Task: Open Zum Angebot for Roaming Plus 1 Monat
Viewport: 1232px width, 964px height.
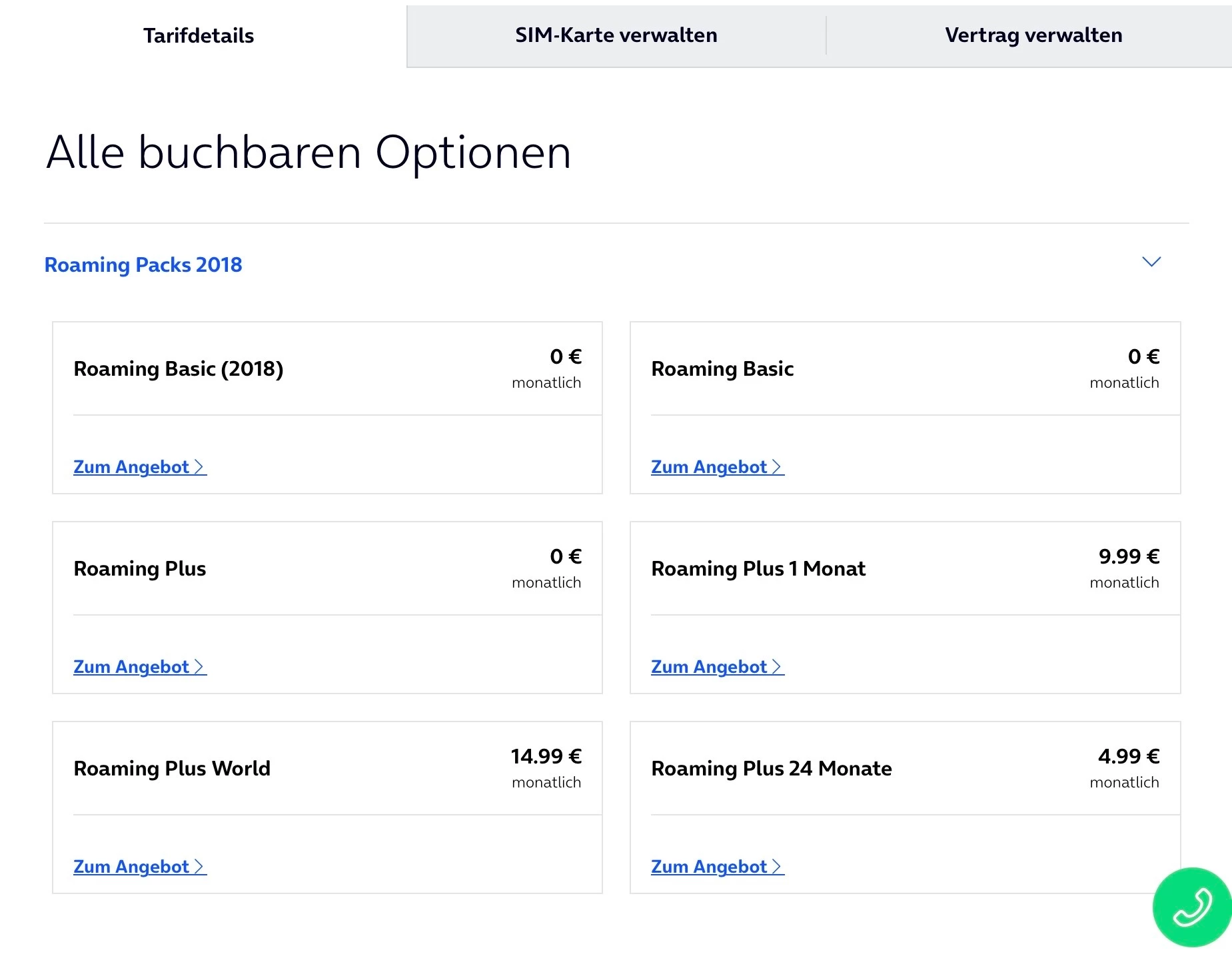Action: [717, 667]
